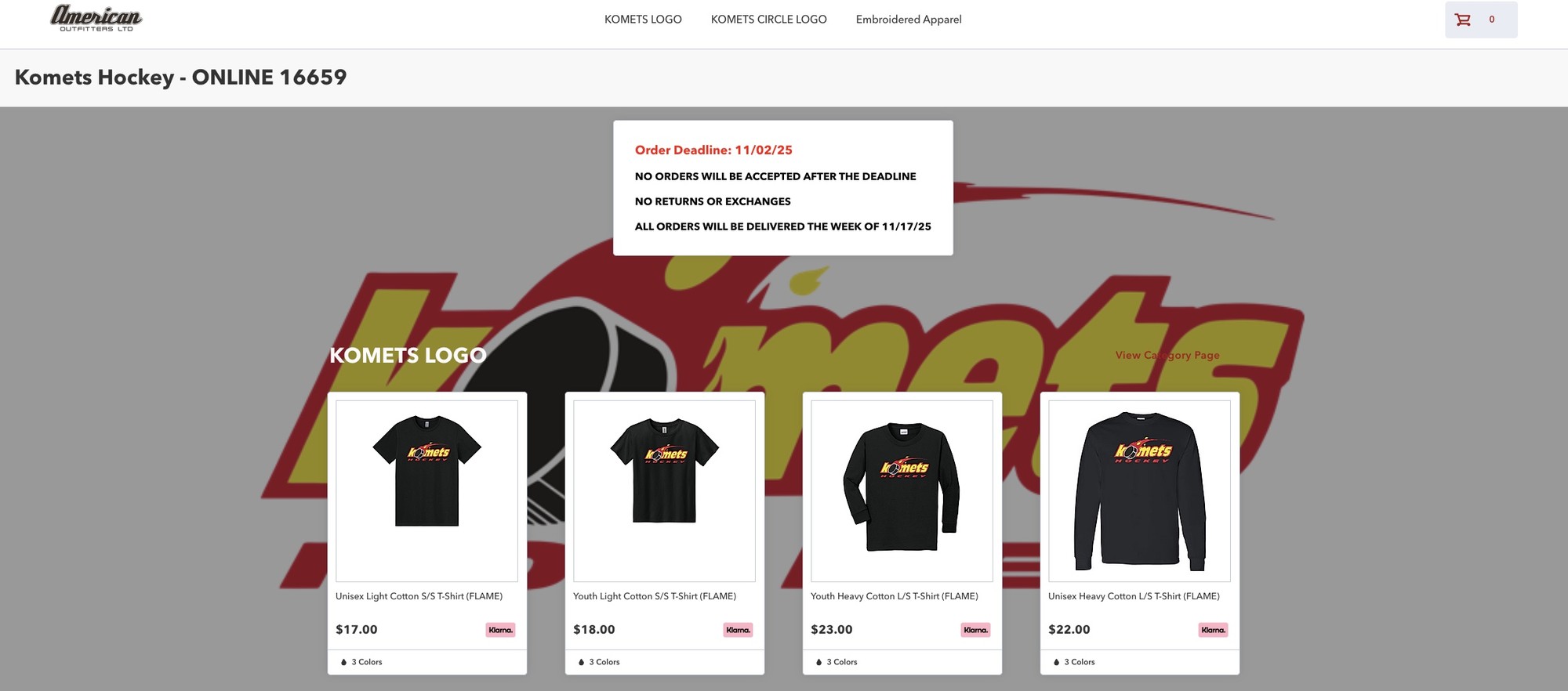Click Klarna badge on $17.00 shirt
The width and height of the screenshot is (1568, 691).
click(x=500, y=630)
